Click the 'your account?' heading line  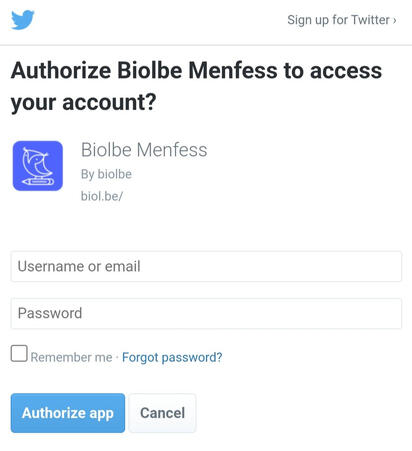coord(83,102)
